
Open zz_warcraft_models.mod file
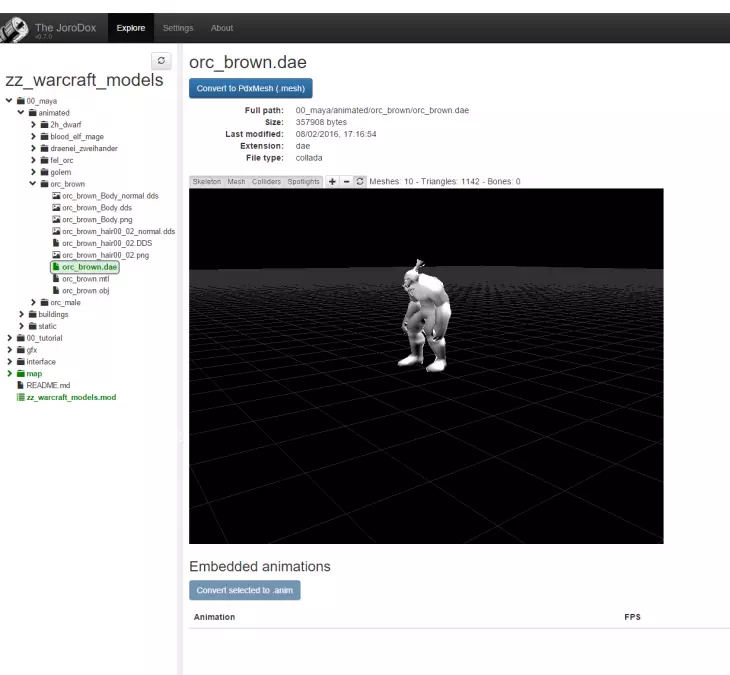click(71, 397)
